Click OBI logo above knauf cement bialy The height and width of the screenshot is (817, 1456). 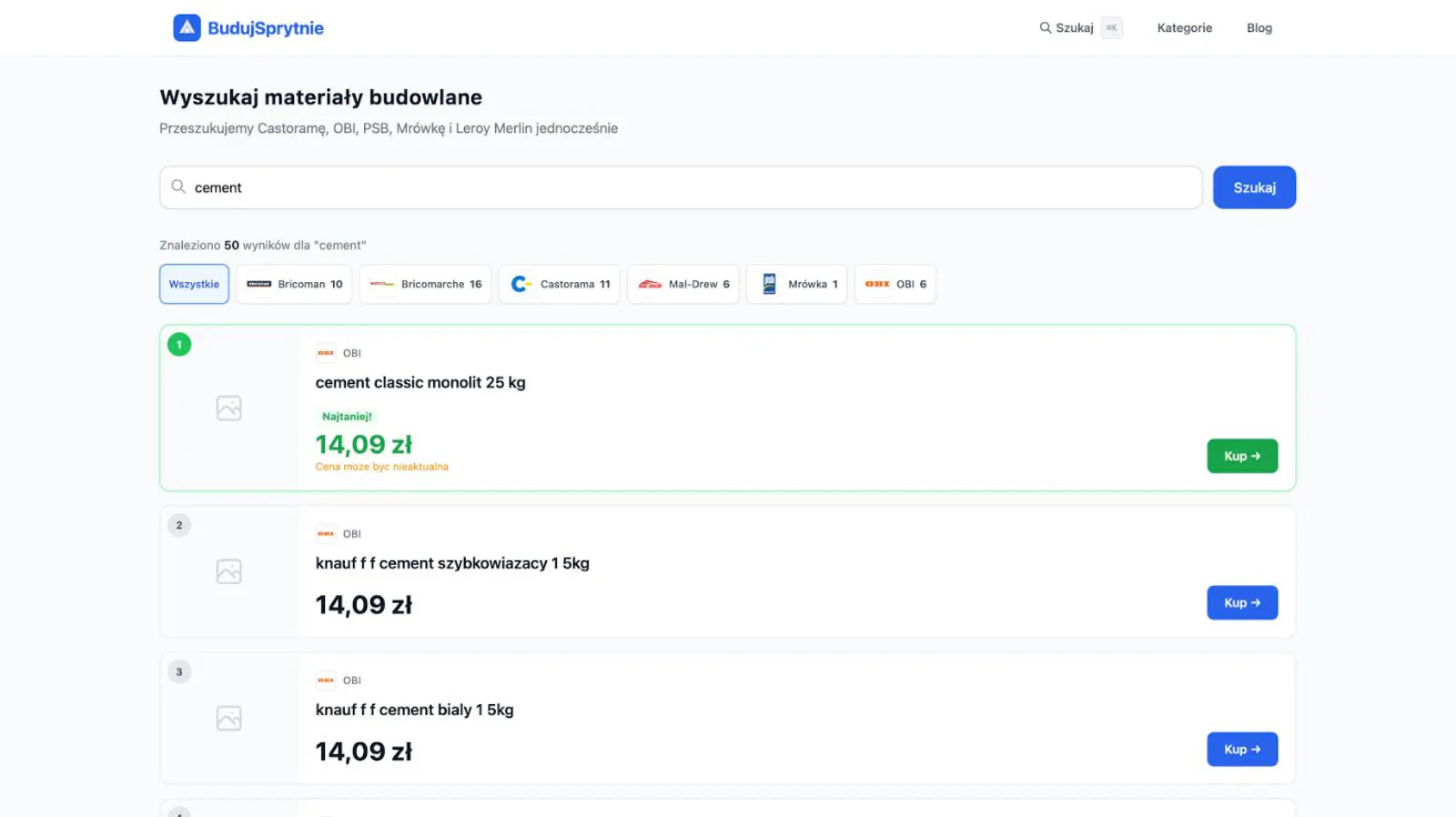coord(326,681)
